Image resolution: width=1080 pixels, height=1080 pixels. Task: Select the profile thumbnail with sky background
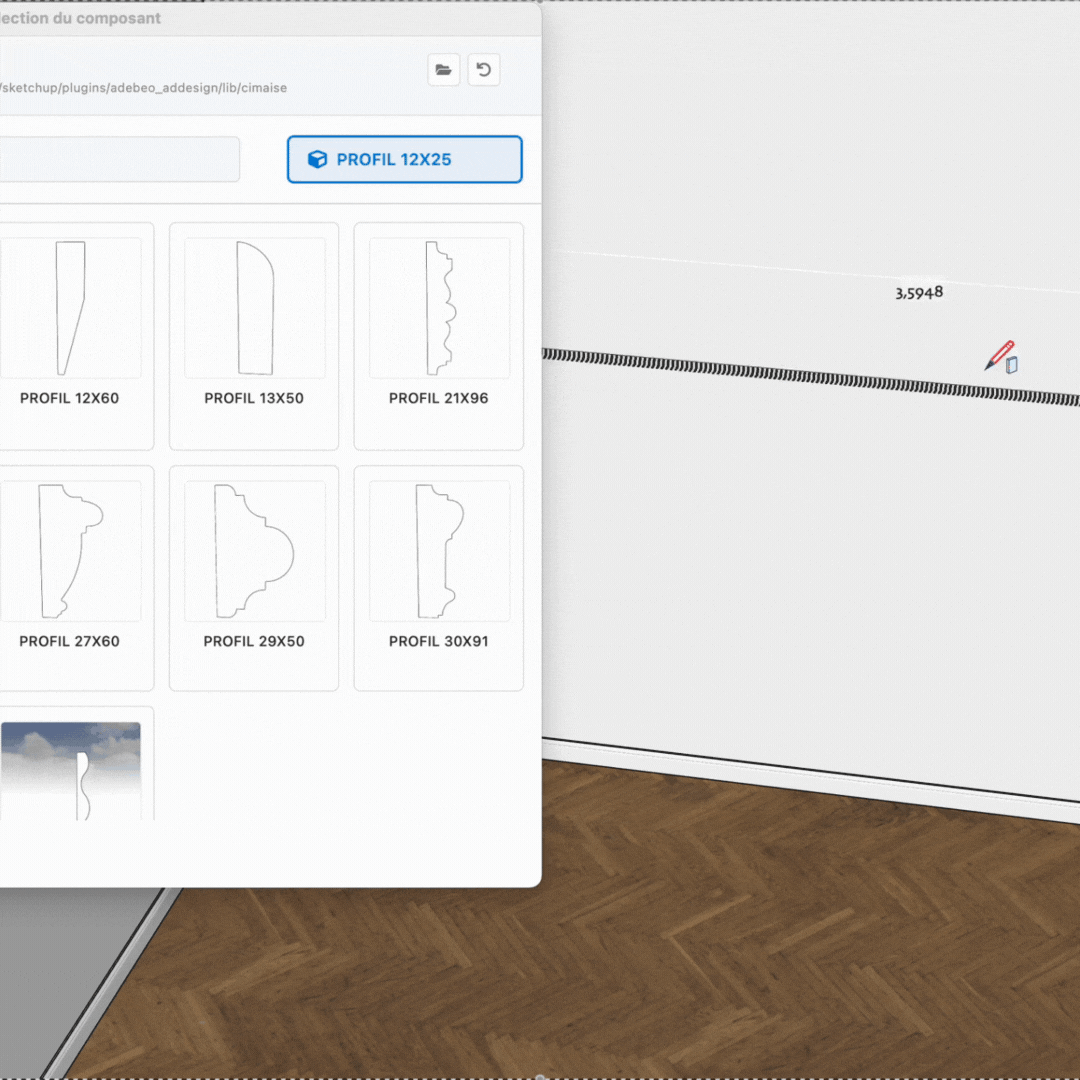pos(70,771)
